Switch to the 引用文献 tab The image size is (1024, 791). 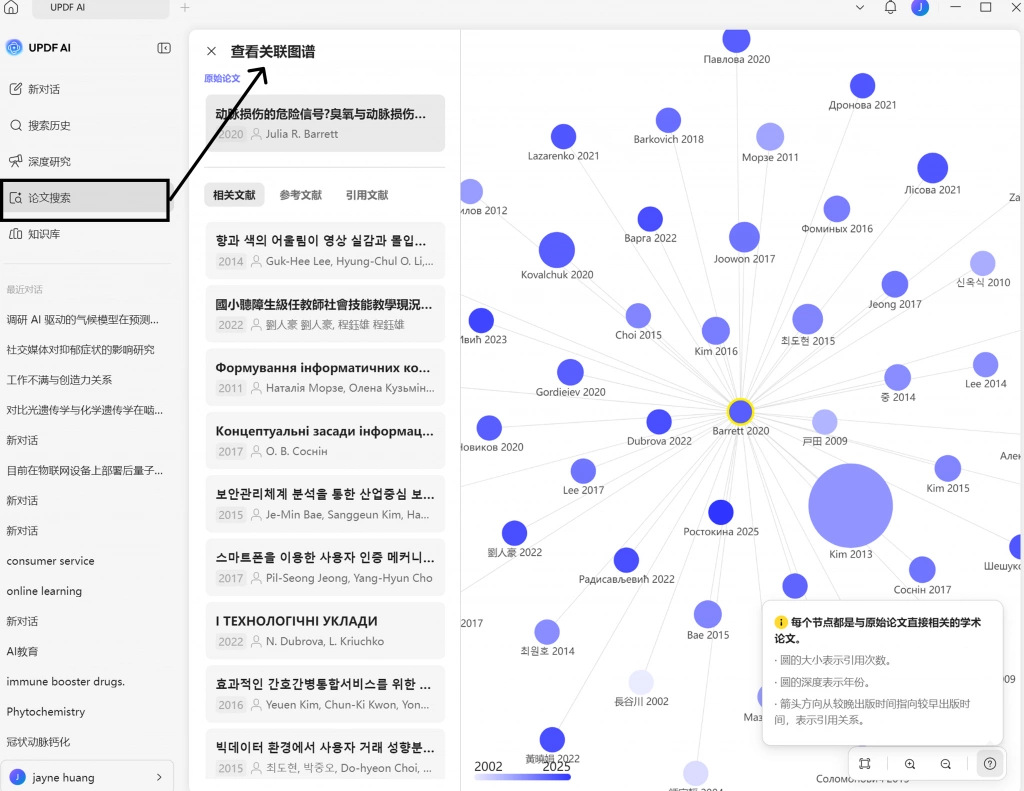pos(367,195)
